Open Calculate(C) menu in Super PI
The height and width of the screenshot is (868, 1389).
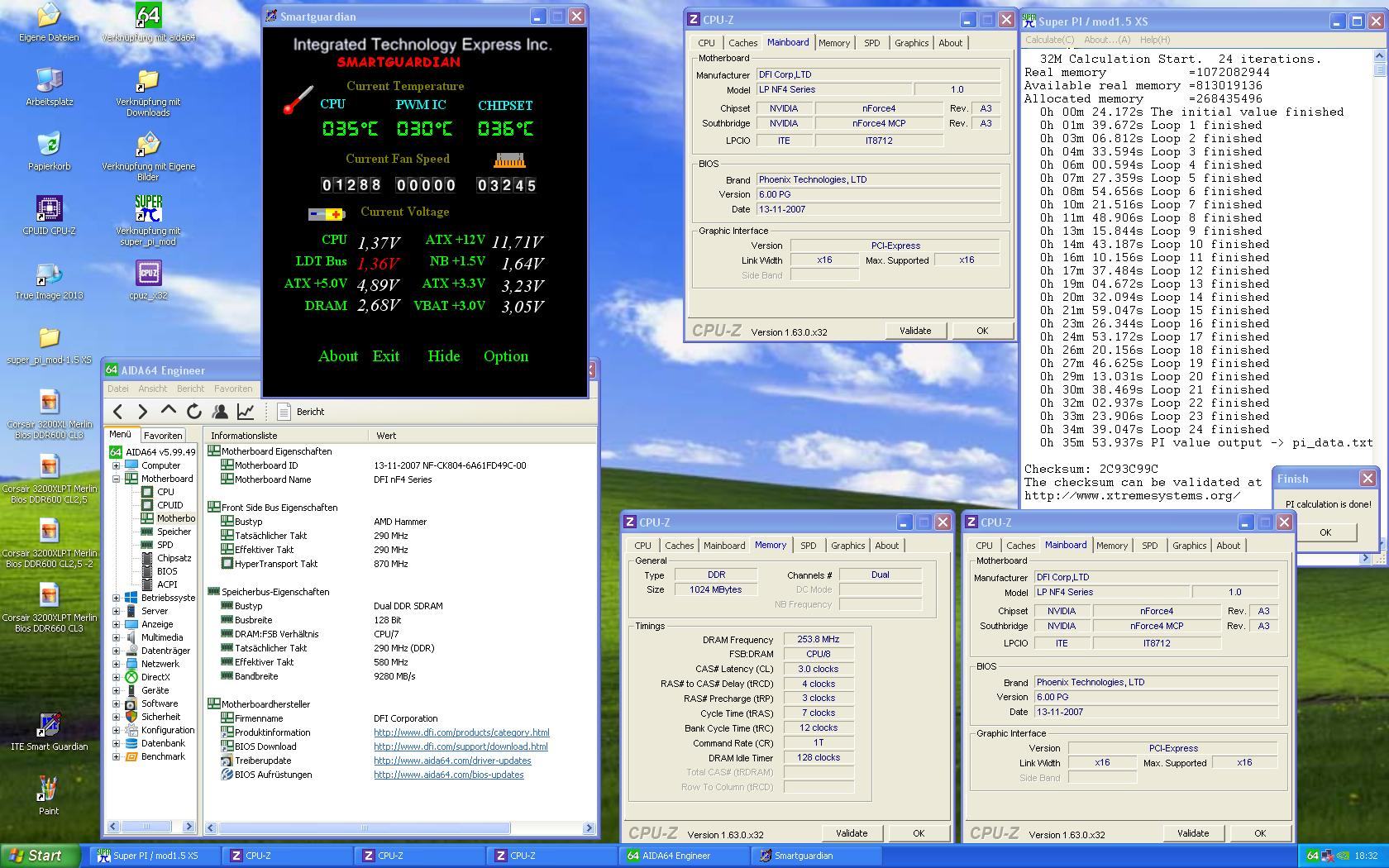(1050, 40)
